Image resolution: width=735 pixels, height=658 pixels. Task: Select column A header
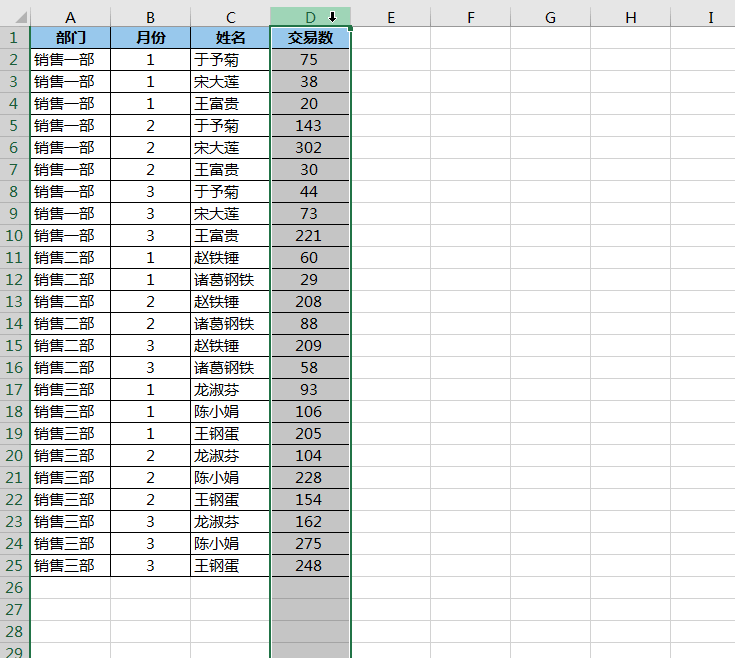coord(70,17)
